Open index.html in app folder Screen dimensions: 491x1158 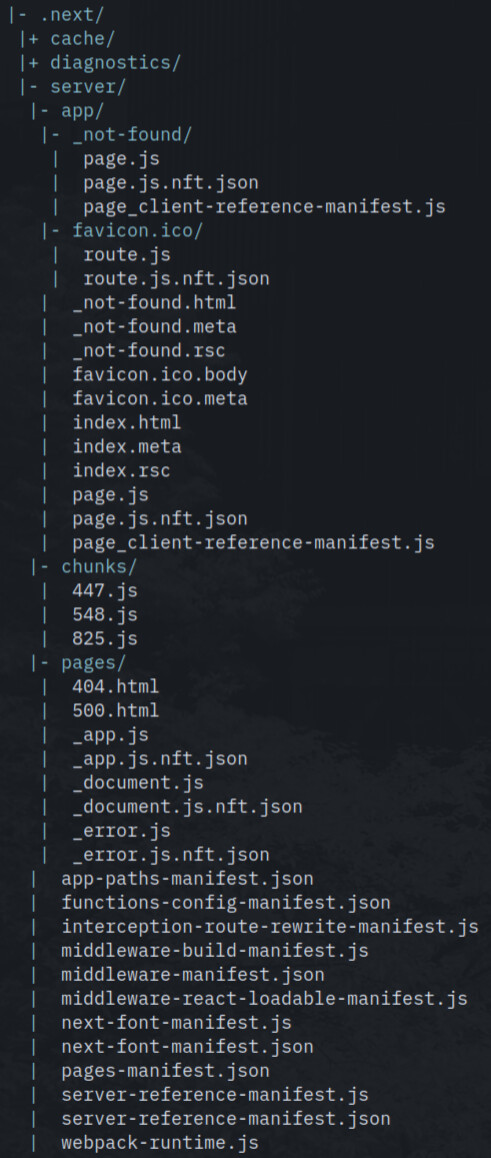click(127, 422)
